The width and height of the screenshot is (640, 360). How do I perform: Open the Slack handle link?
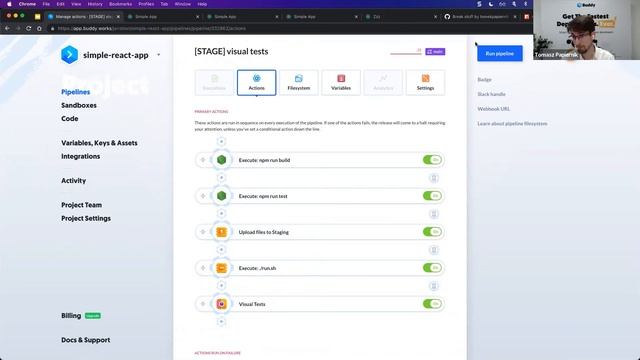point(491,94)
